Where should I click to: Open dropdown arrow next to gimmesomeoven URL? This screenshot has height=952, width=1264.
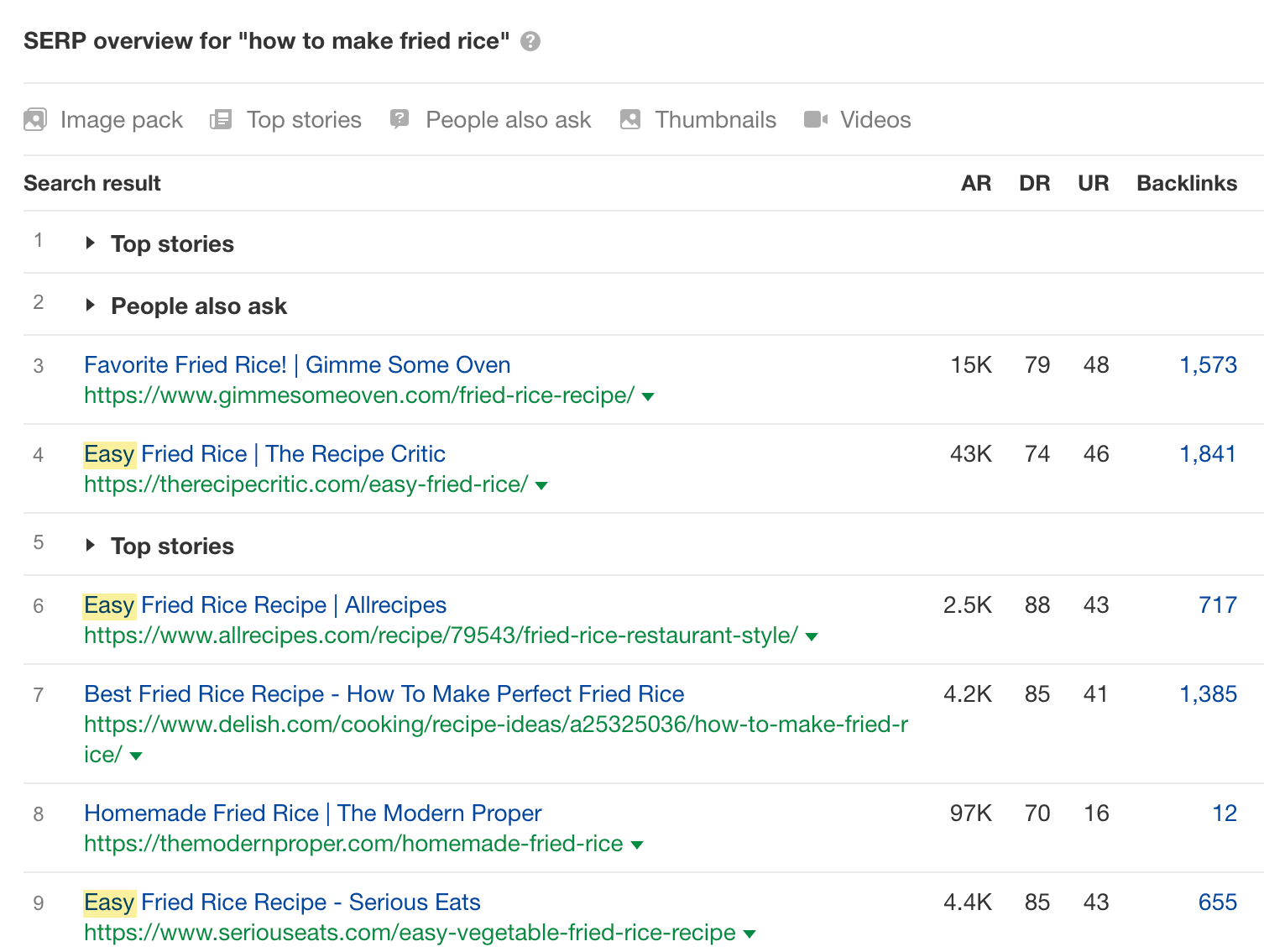[648, 396]
